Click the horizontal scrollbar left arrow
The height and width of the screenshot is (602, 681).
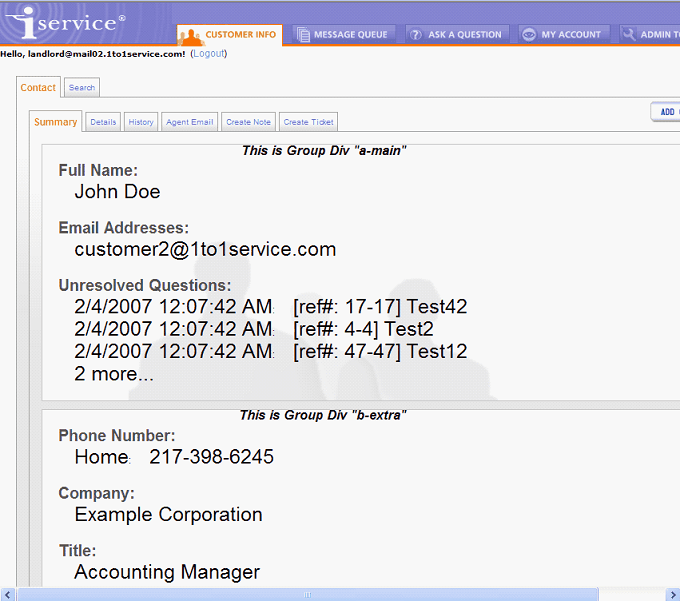pyautogui.click(x=8, y=594)
